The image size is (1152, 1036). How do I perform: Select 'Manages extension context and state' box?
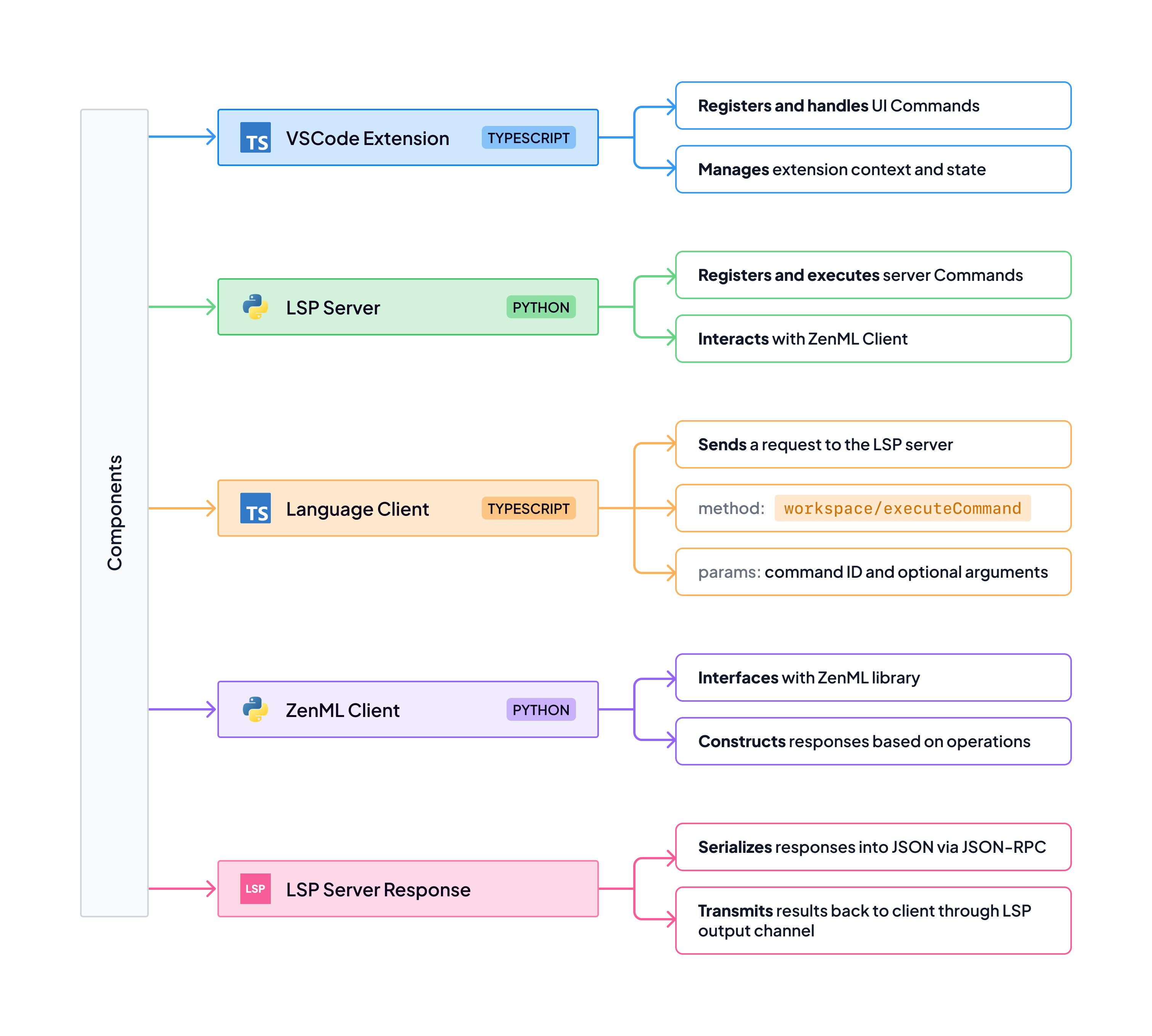[x=873, y=170]
